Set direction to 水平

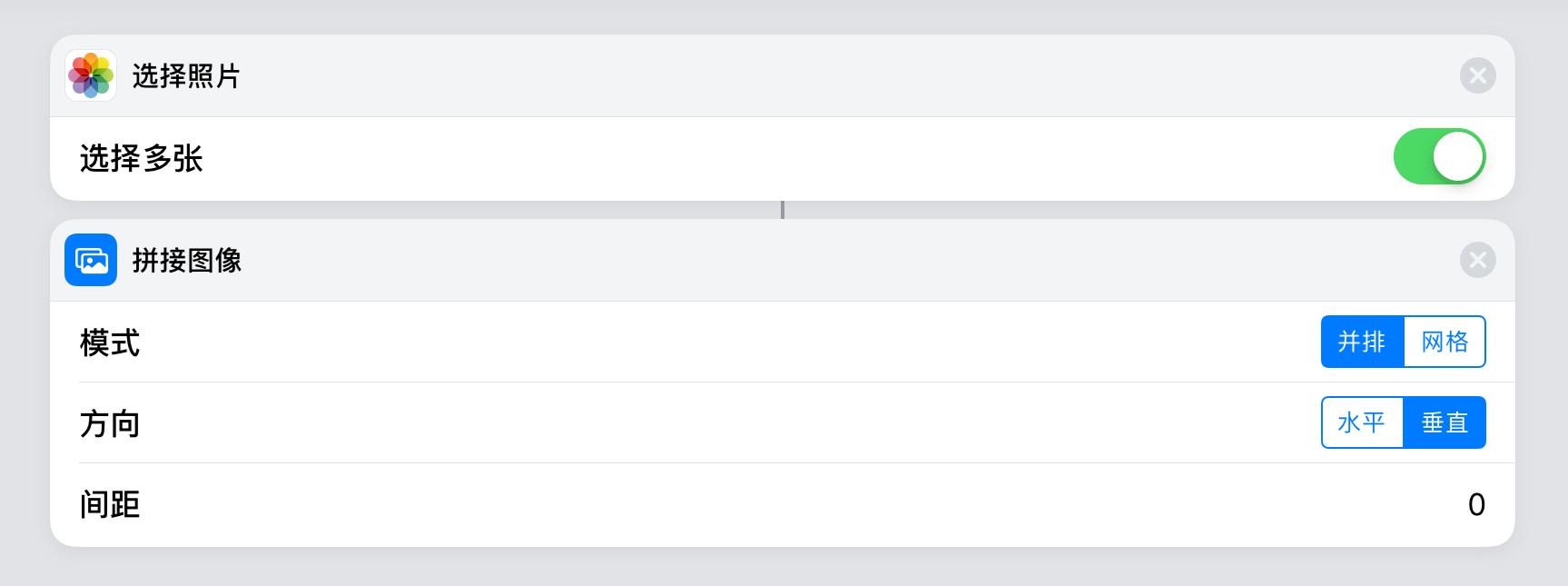pyautogui.click(x=1362, y=422)
